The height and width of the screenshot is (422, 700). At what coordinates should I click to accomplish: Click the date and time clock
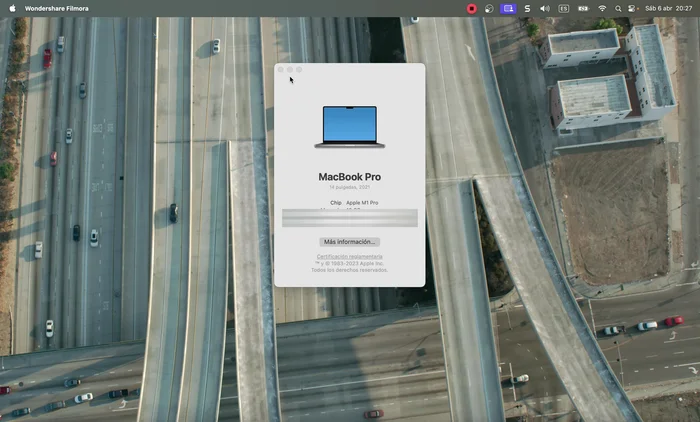670,8
